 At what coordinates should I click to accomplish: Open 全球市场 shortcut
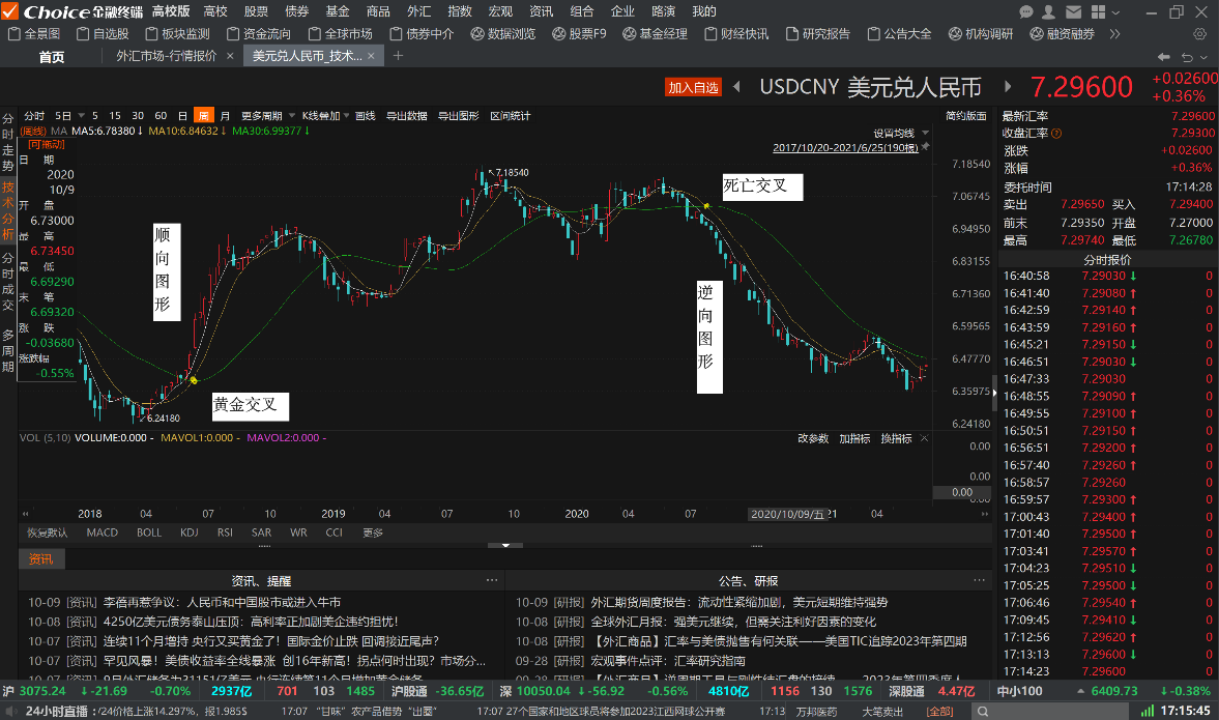click(x=340, y=34)
